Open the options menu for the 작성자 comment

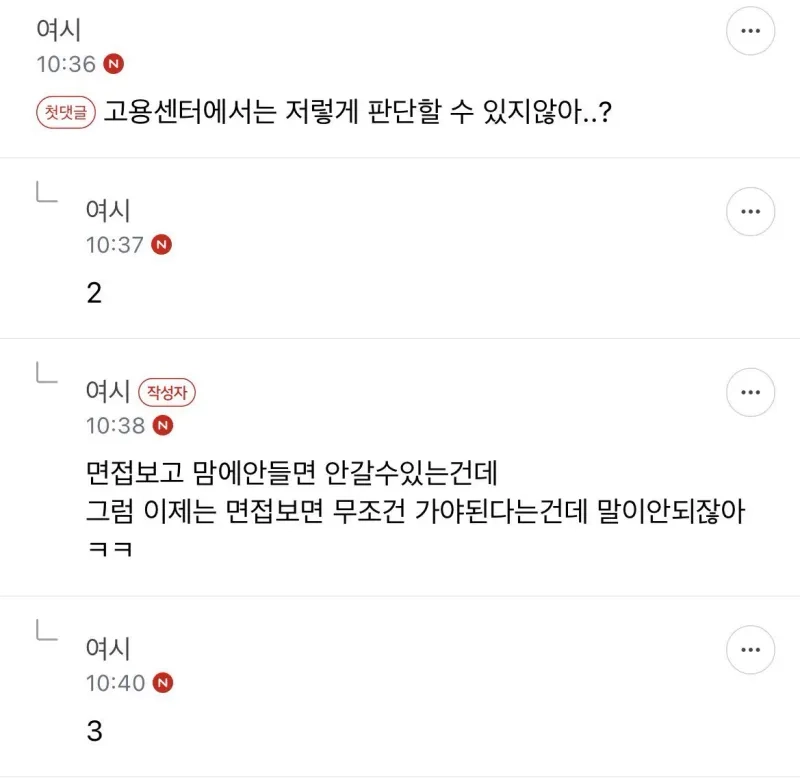click(x=750, y=392)
